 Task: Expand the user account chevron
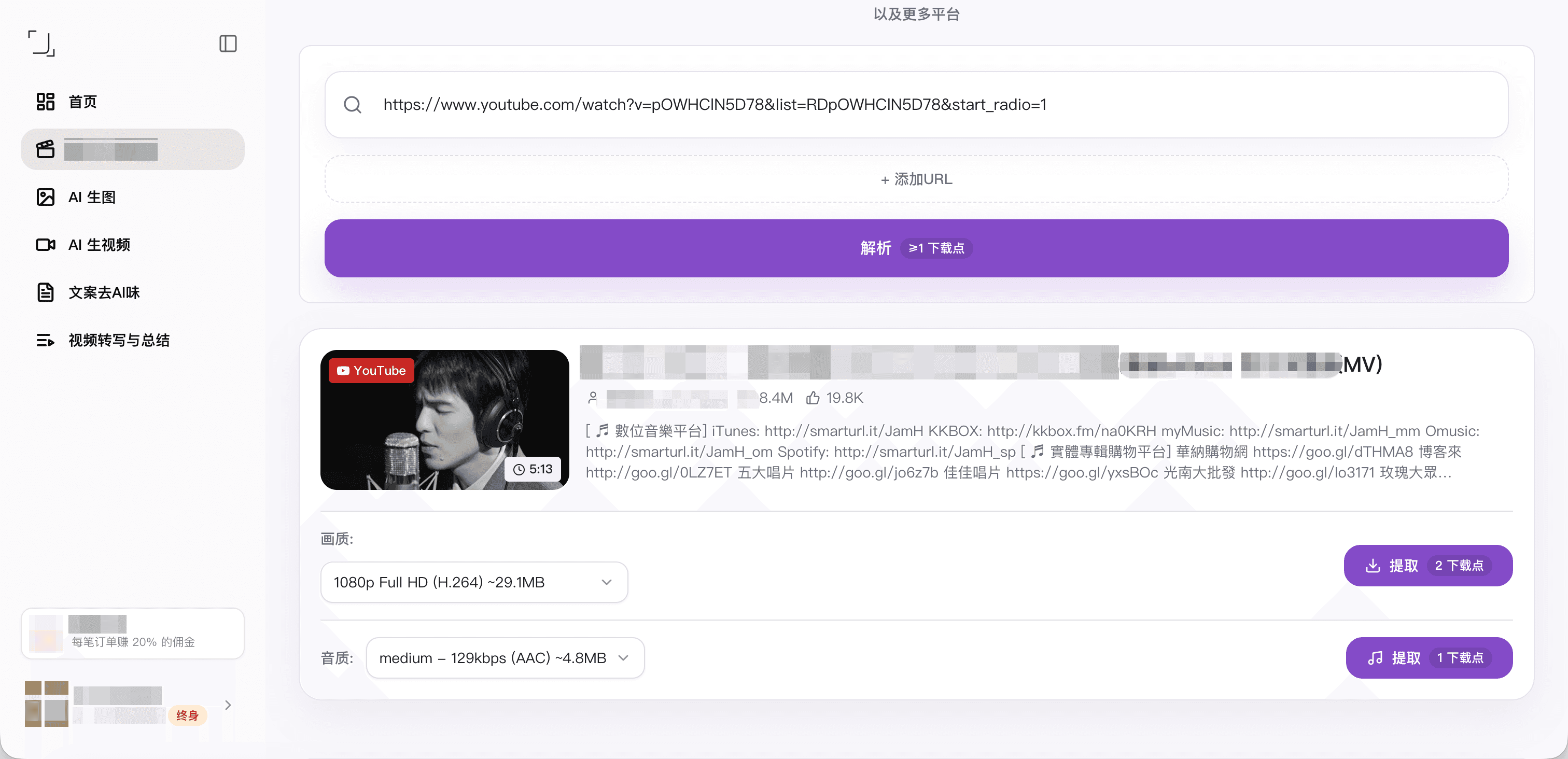(228, 705)
